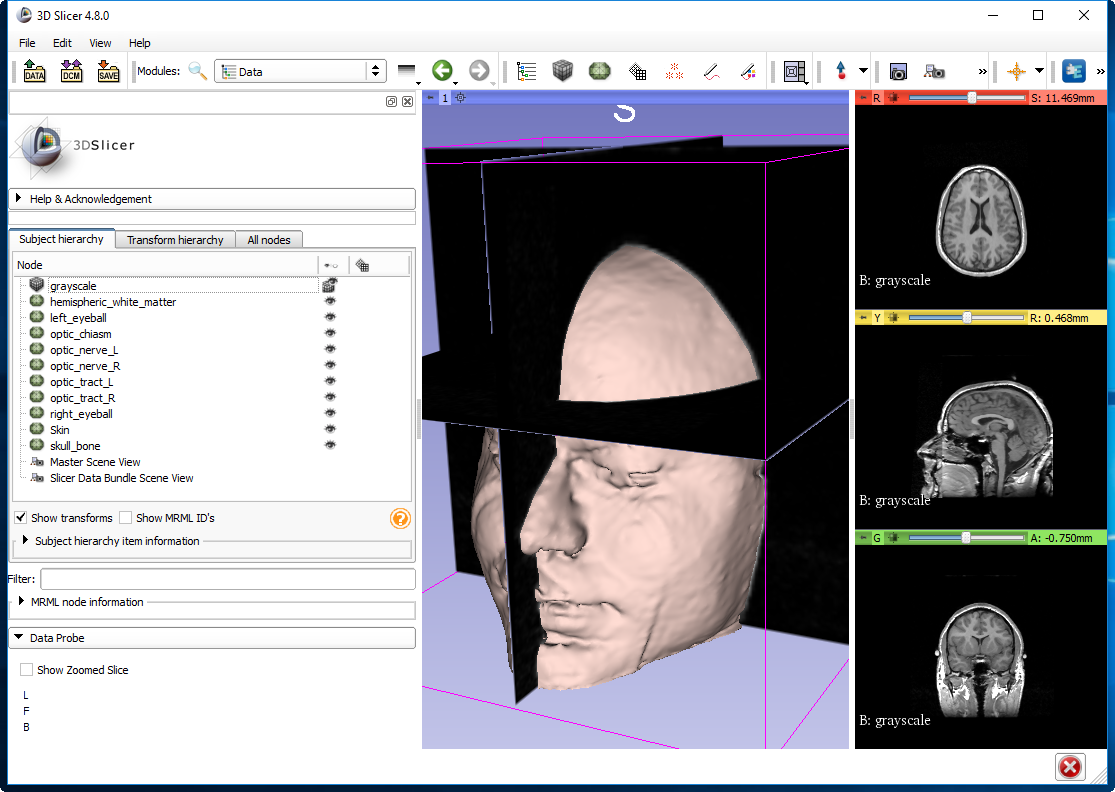Click the module search magnifier icon
The height and width of the screenshot is (792, 1115).
198,71
